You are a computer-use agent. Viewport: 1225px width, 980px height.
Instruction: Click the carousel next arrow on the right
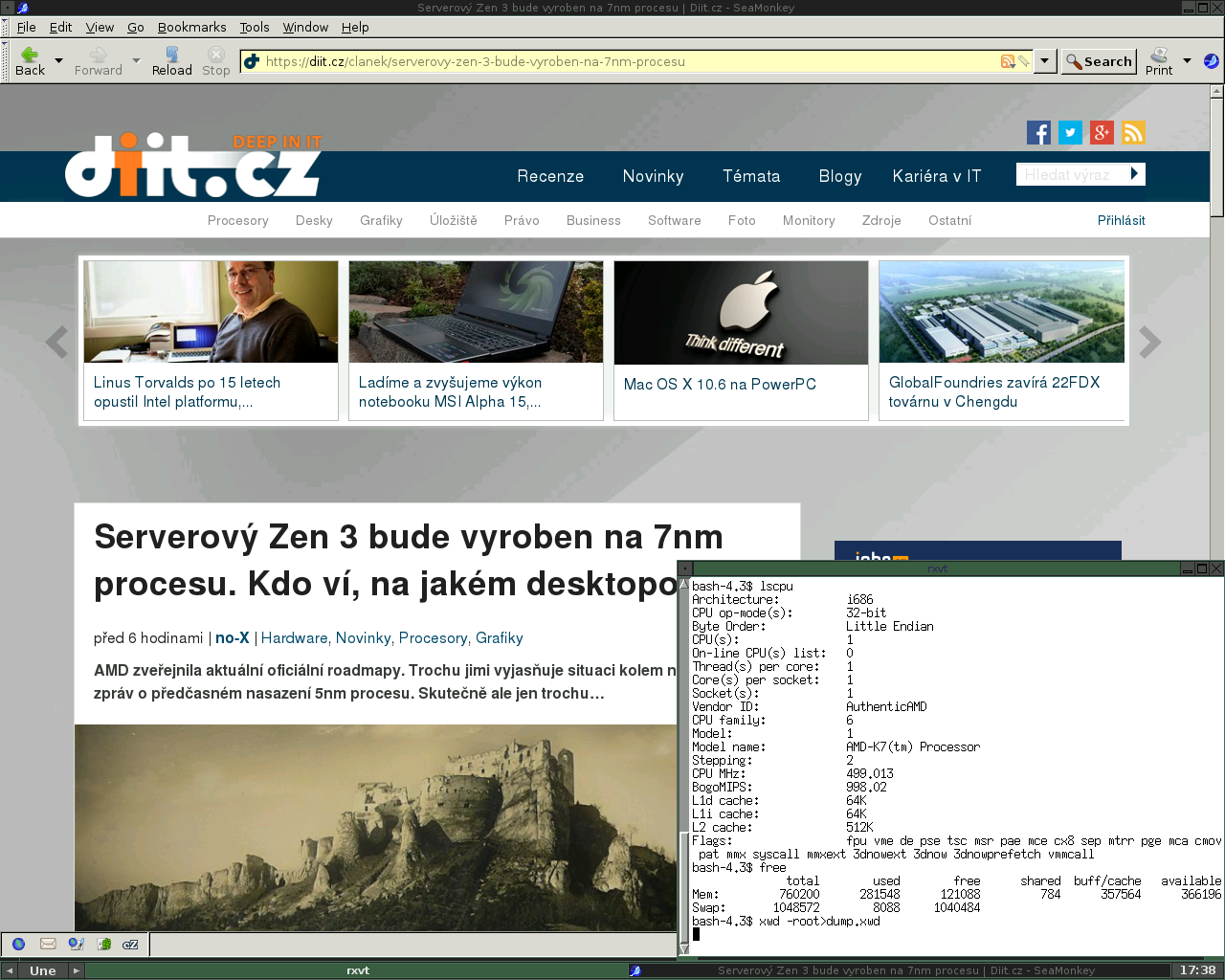(1149, 342)
